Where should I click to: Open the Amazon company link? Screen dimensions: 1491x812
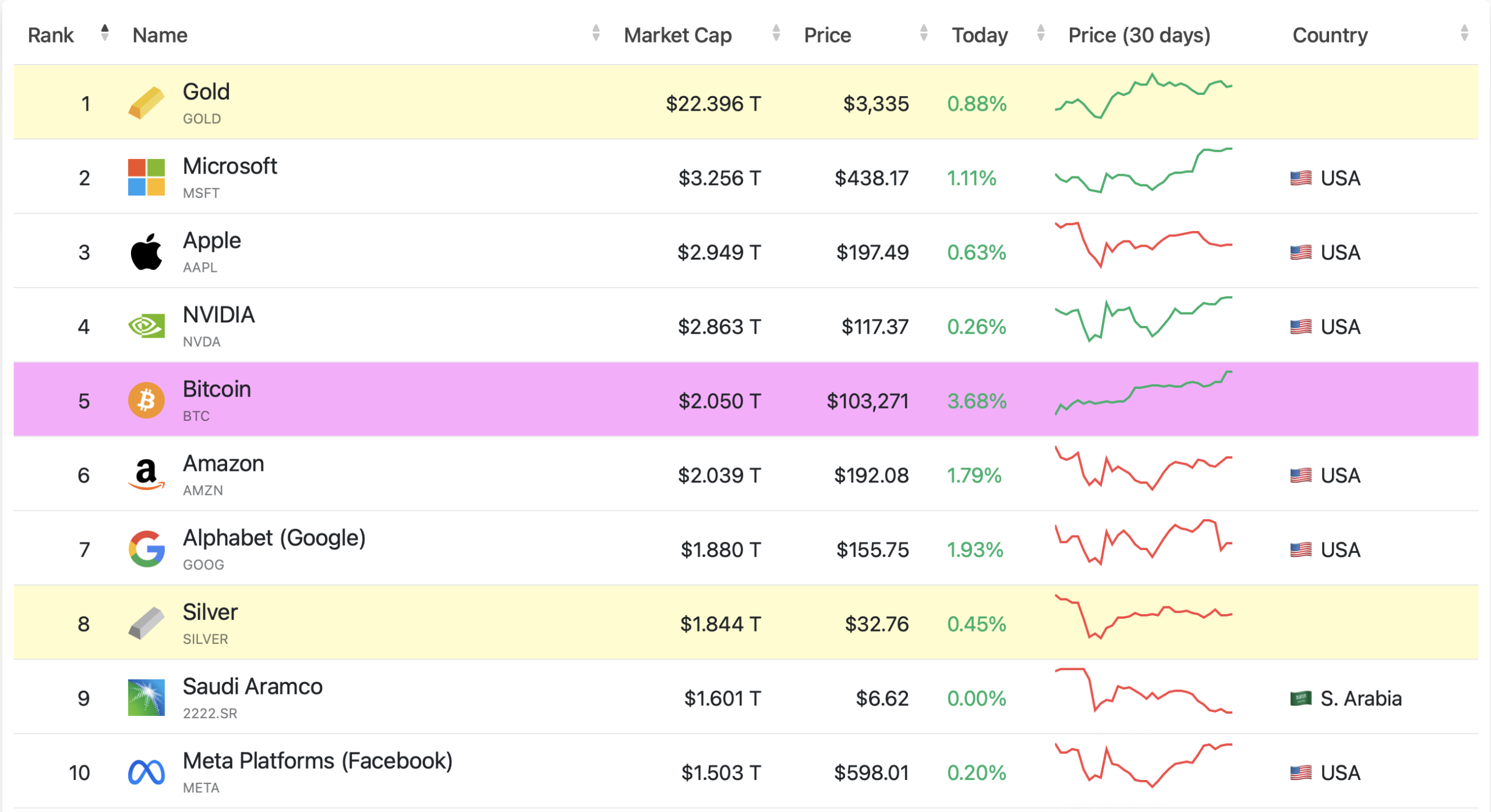224,463
